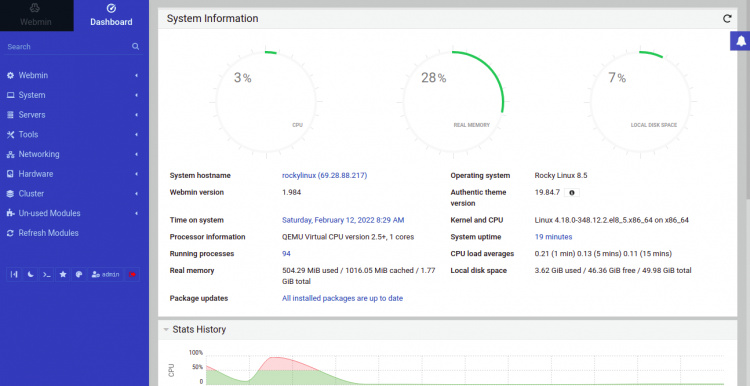Click the Authentic theme version info icon
The height and width of the screenshot is (386, 750).
572,193
